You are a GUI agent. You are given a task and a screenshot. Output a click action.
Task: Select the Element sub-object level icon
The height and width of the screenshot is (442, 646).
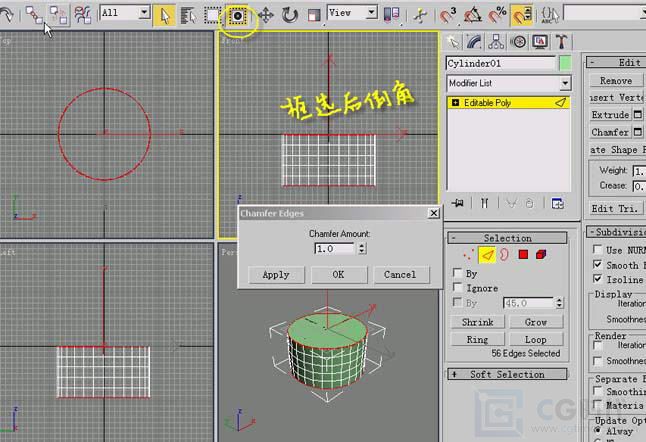(541, 255)
